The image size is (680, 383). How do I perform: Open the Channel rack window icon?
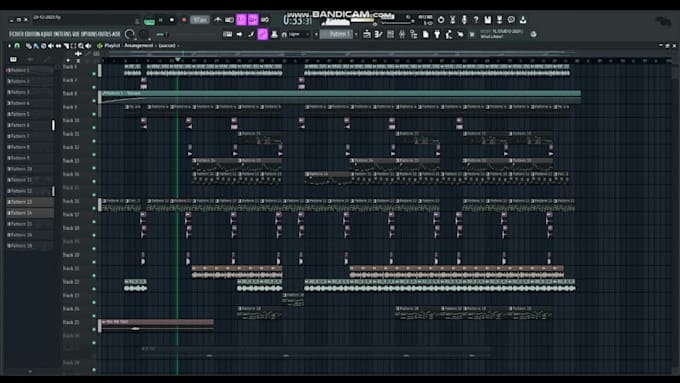point(390,34)
